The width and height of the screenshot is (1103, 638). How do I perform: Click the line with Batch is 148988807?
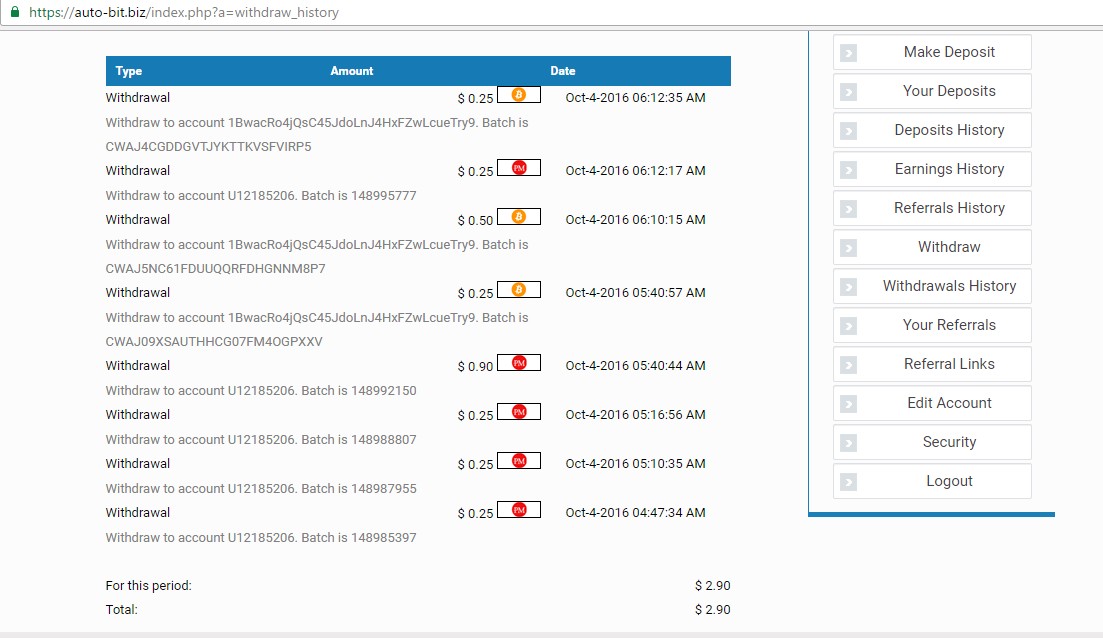point(261,440)
